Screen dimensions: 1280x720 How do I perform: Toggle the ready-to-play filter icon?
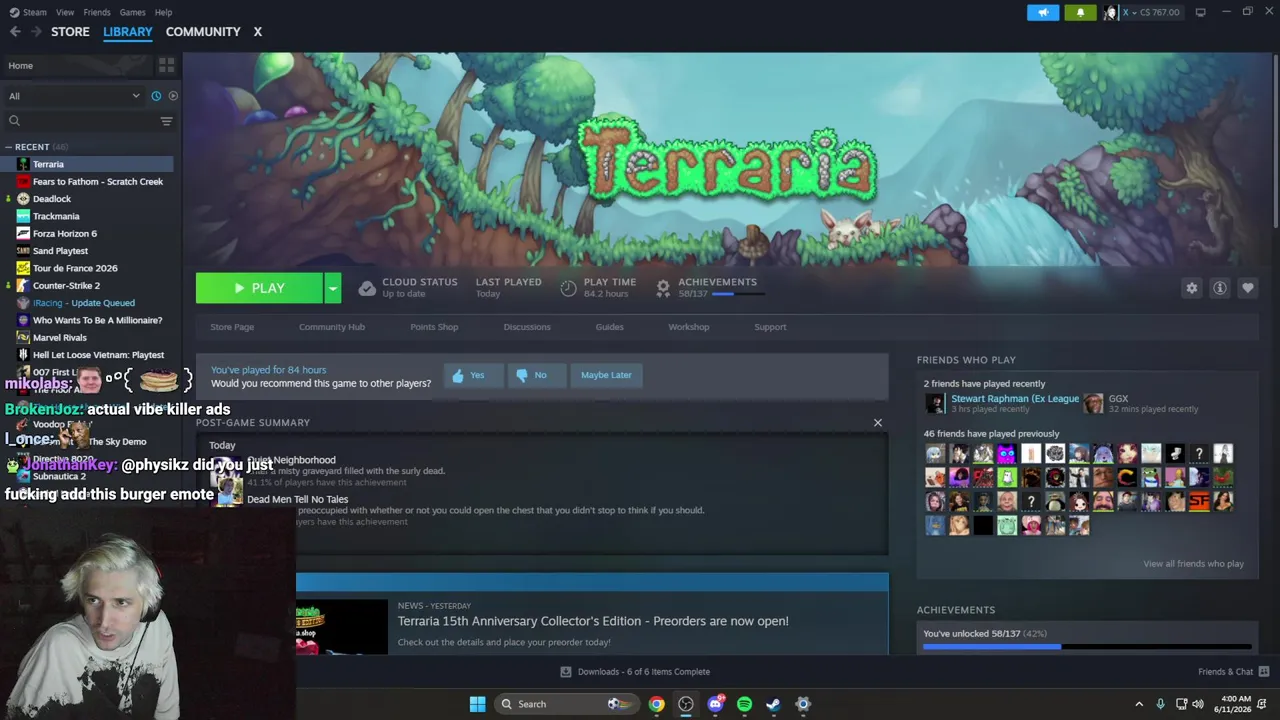tap(173, 96)
